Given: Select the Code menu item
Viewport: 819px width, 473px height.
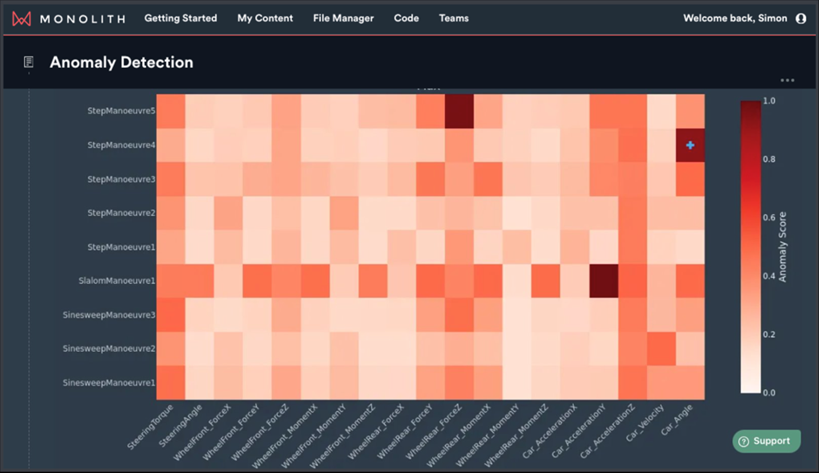Looking at the screenshot, I should point(406,18).
